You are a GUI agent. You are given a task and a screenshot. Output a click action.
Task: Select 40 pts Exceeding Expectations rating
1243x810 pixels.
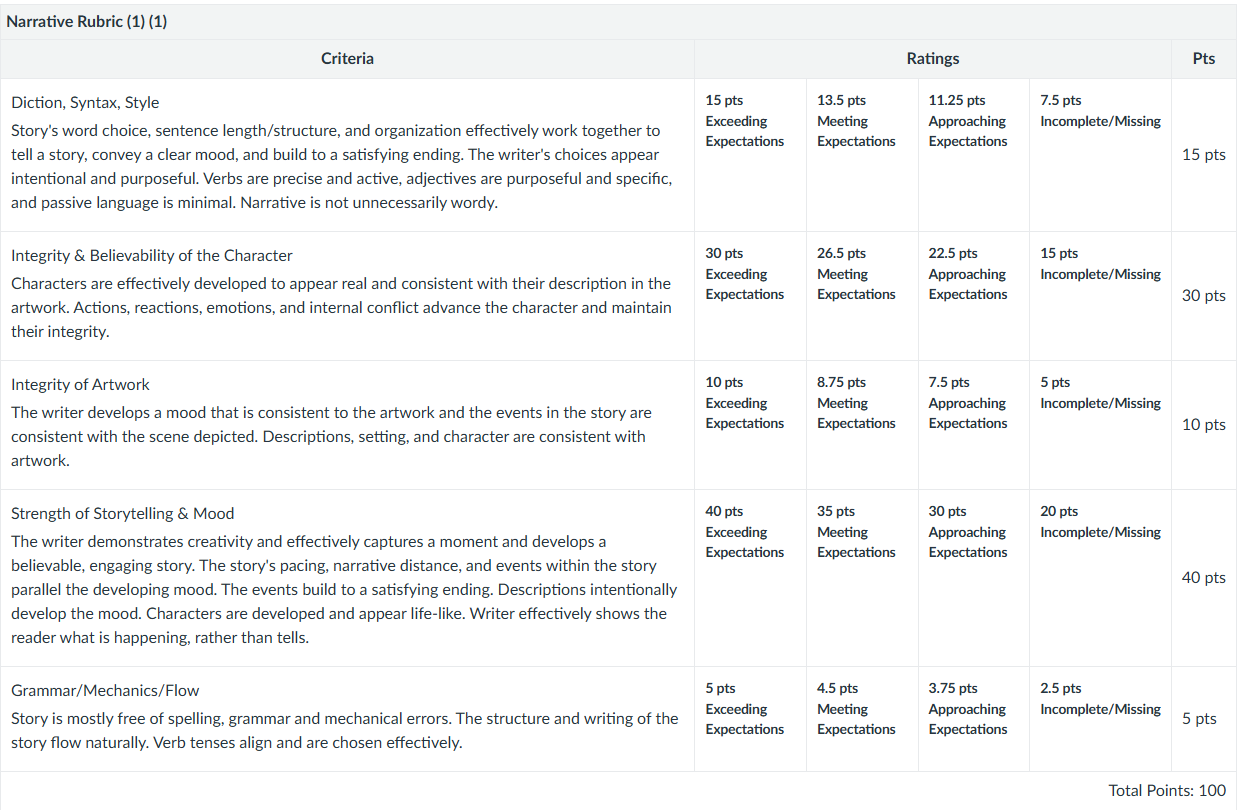click(x=745, y=532)
